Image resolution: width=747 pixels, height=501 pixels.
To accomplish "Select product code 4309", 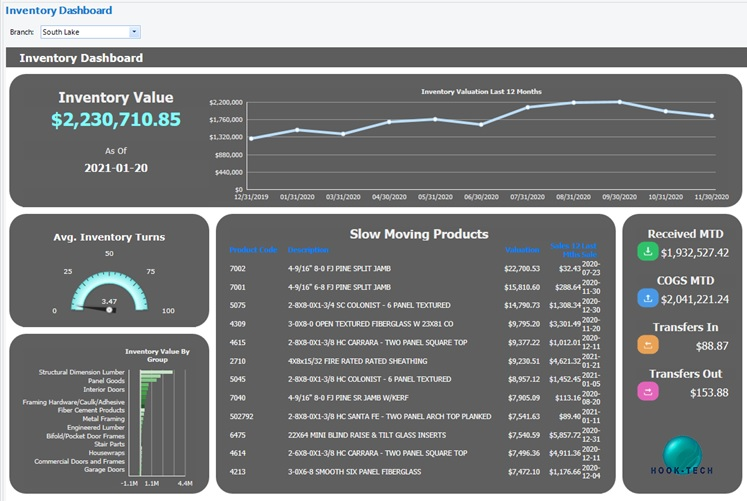I will 238,324.
